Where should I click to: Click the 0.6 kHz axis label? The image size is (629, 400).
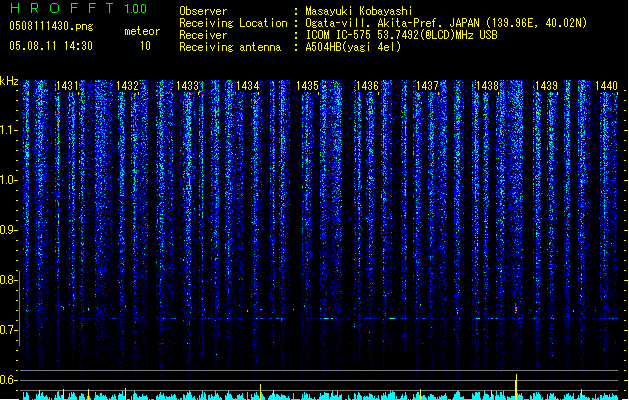(x=8, y=380)
